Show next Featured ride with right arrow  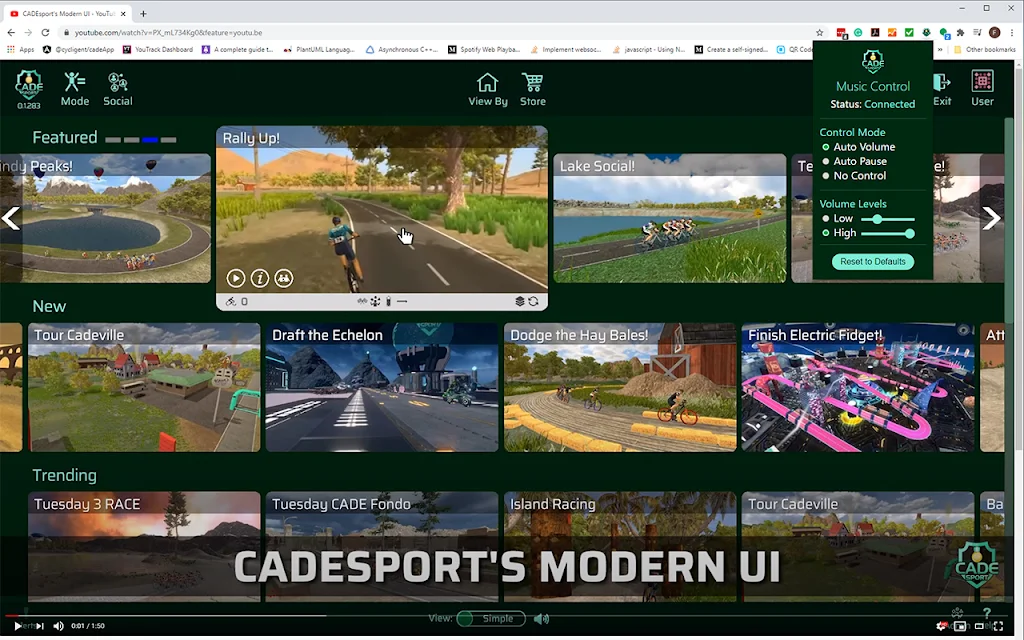991,218
